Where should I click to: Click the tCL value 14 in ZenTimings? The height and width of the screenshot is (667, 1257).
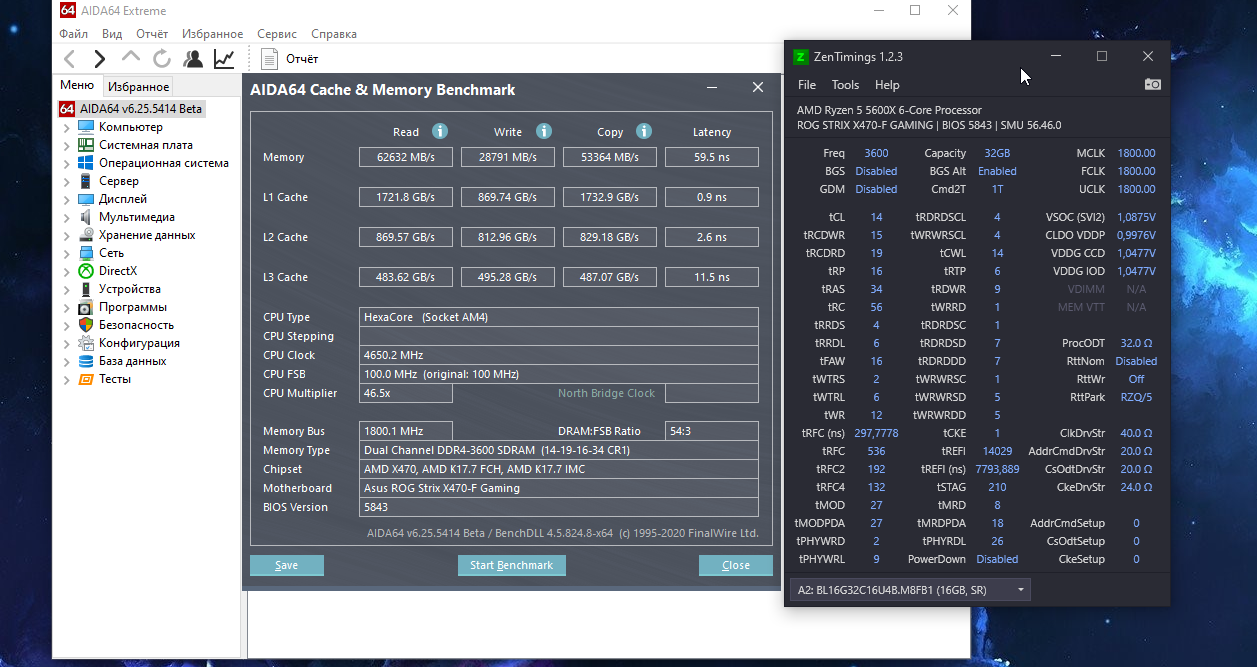[876, 217]
